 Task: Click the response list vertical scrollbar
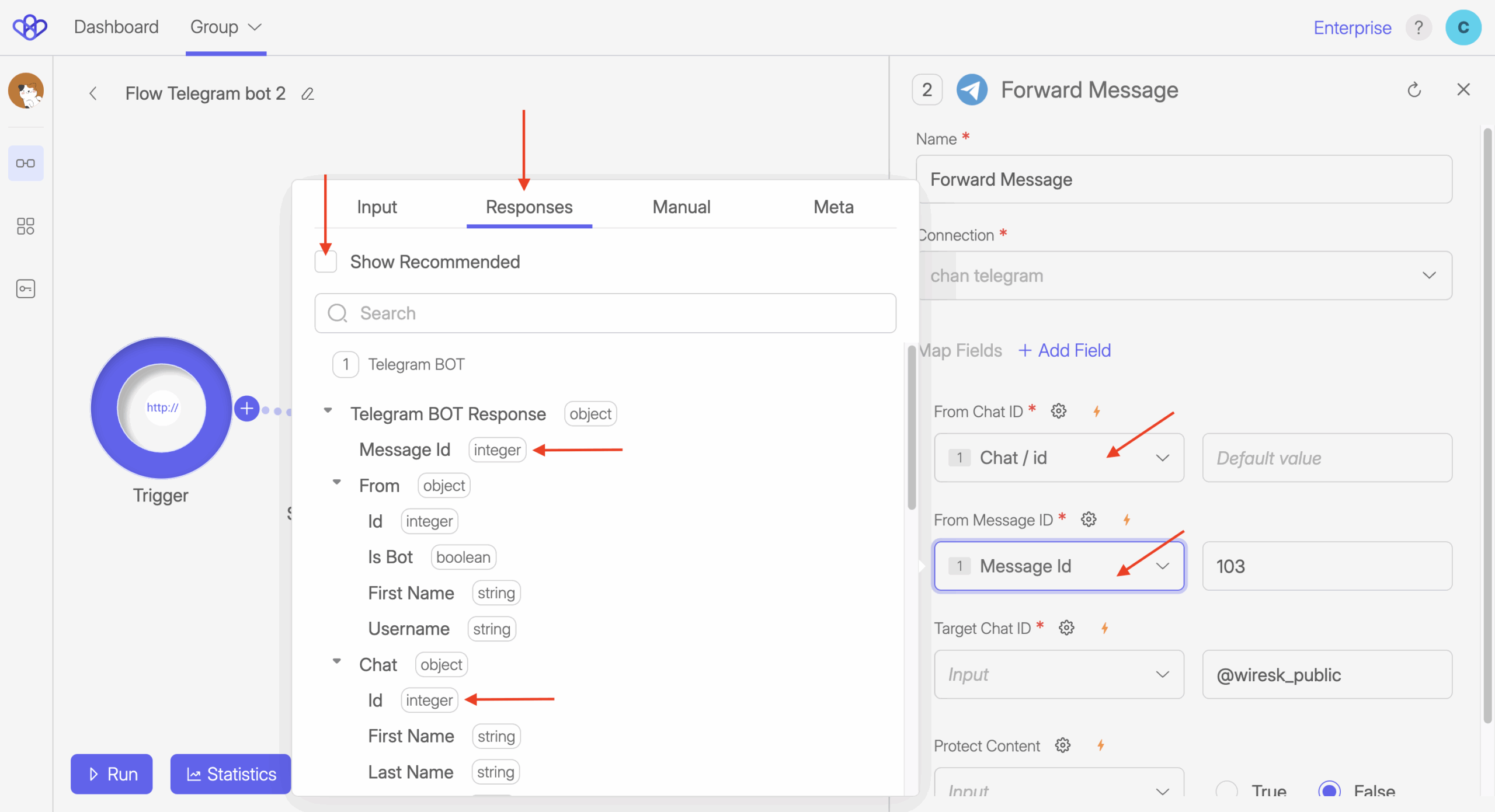click(x=912, y=427)
